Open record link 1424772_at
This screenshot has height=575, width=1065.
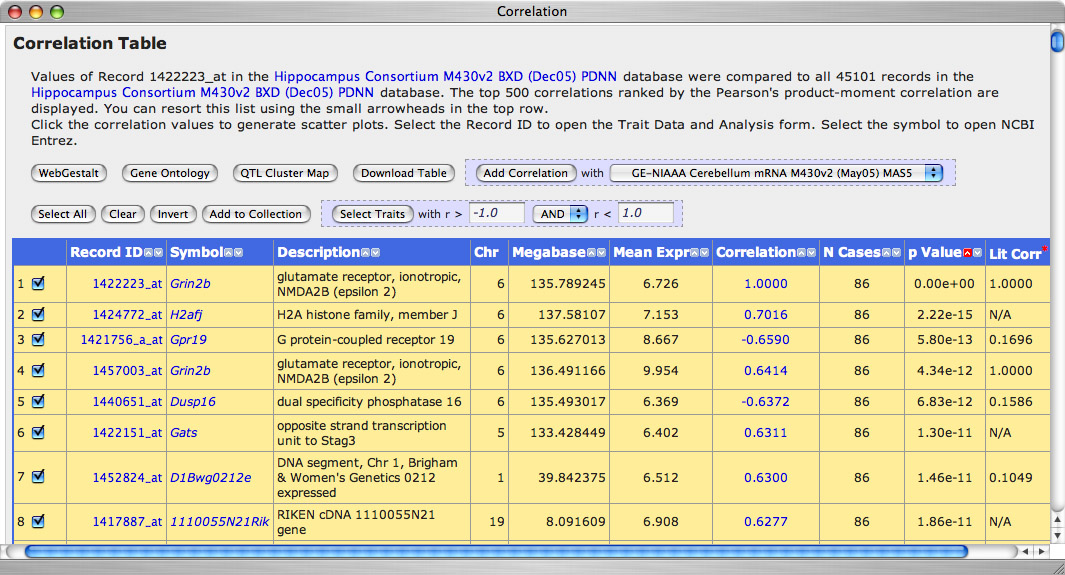127,315
